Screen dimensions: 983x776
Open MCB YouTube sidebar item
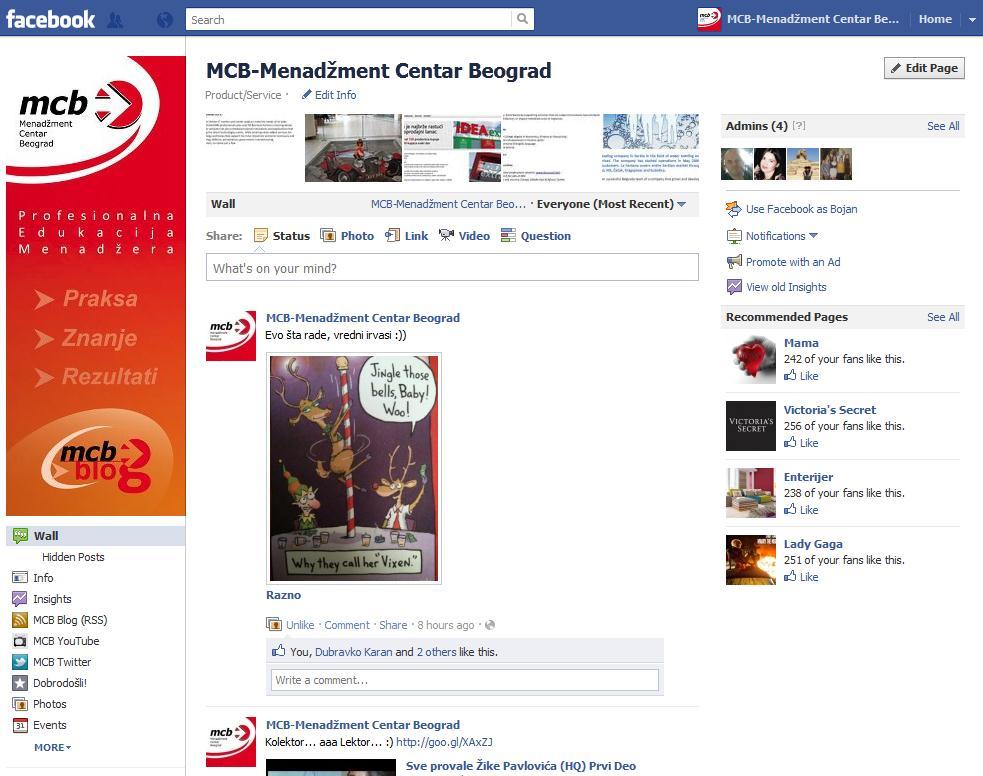click(x=56, y=641)
